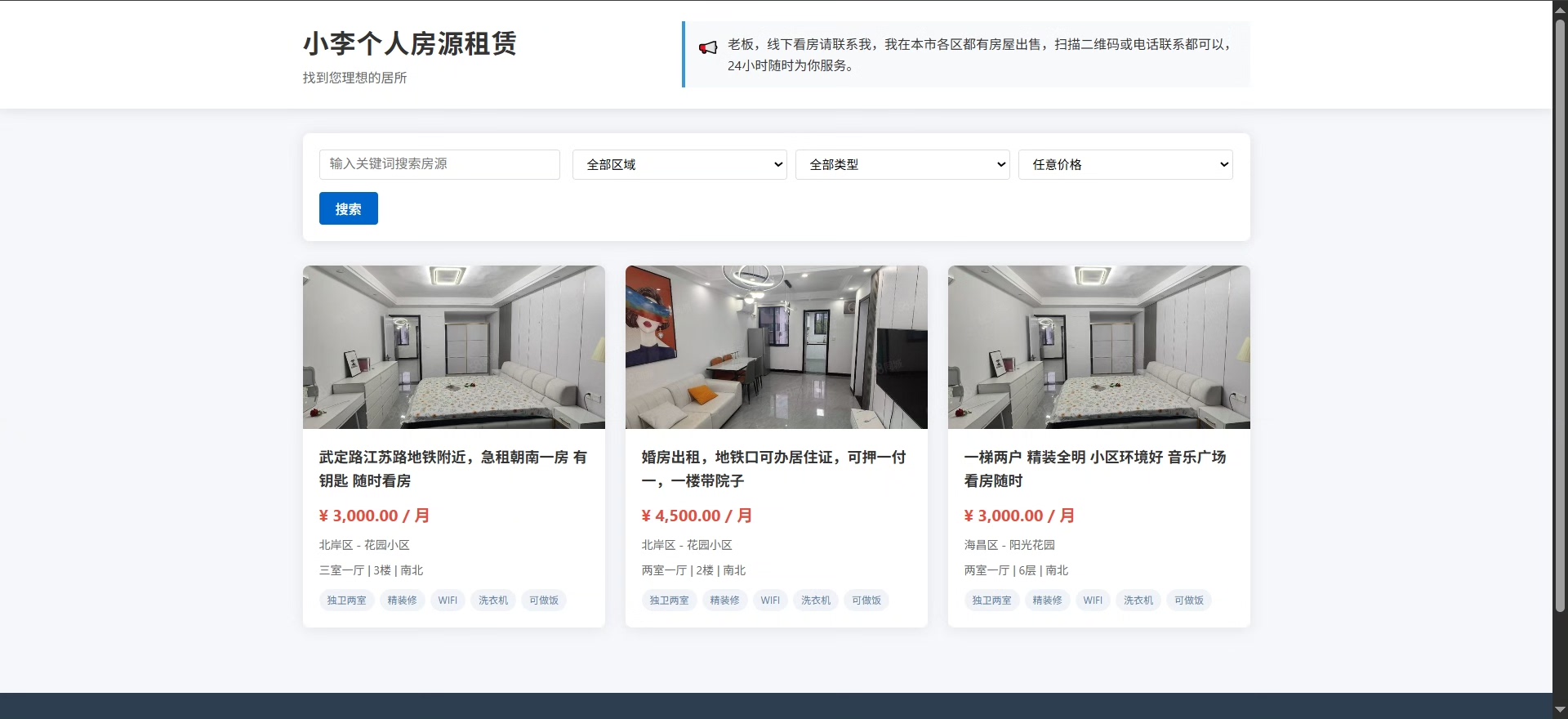
Task: Click the 海昌区 - 阳光花园 location text
Action: 1009,545
